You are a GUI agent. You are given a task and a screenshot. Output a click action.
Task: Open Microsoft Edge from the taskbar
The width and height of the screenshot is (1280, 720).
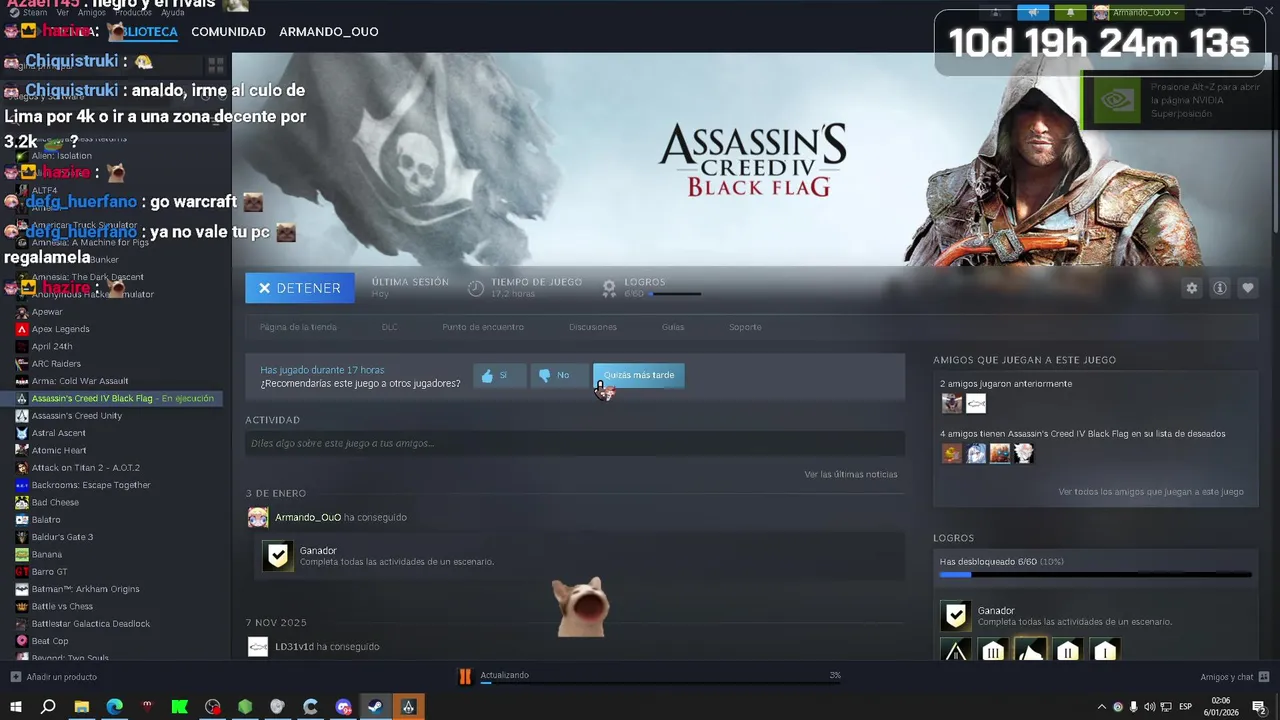point(114,707)
